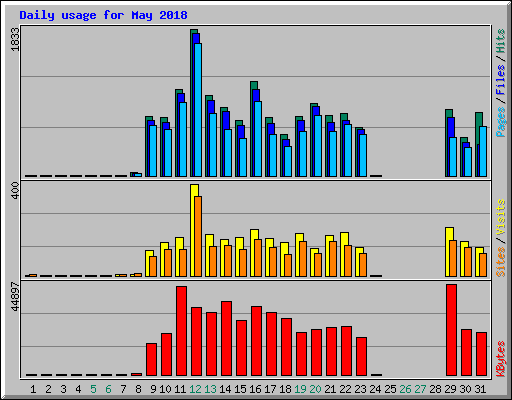Click day 12 on the x-axis

pos(195,389)
